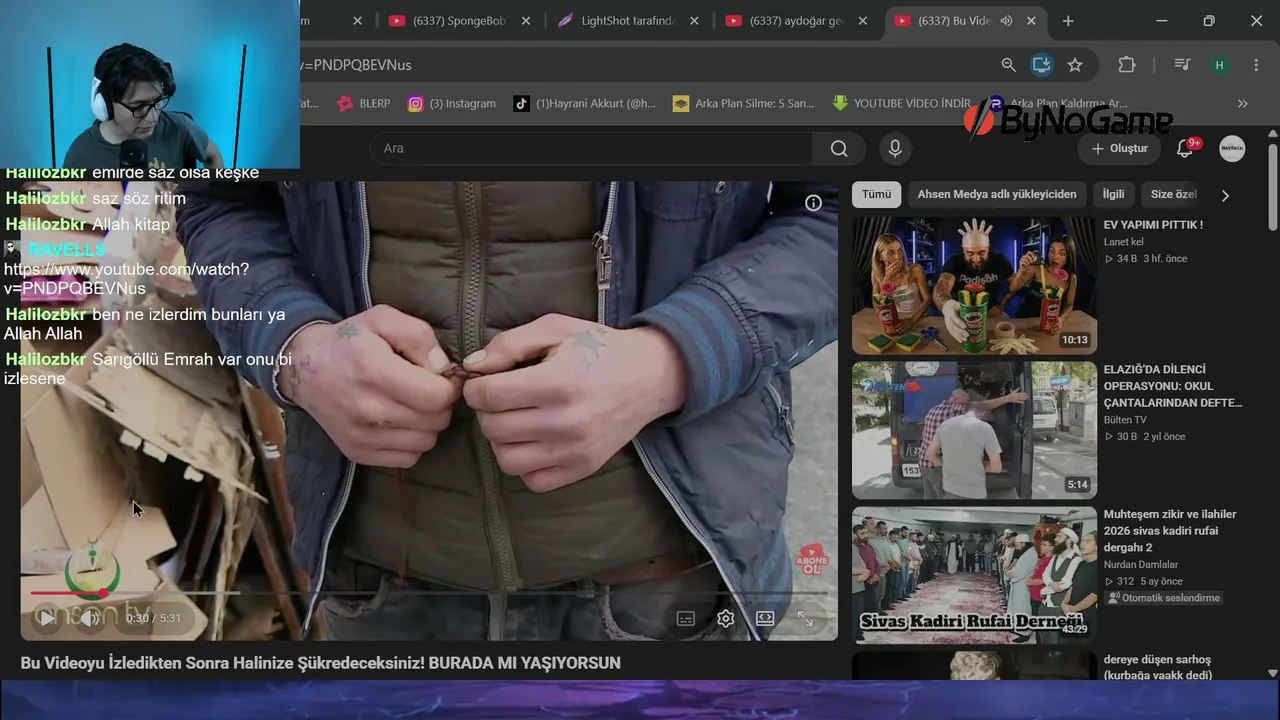The width and height of the screenshot is (1280, 720).
Task: Open the 'YOUTUBE VİDEO İNDİR' bookmark
Action: pos(902,103)
